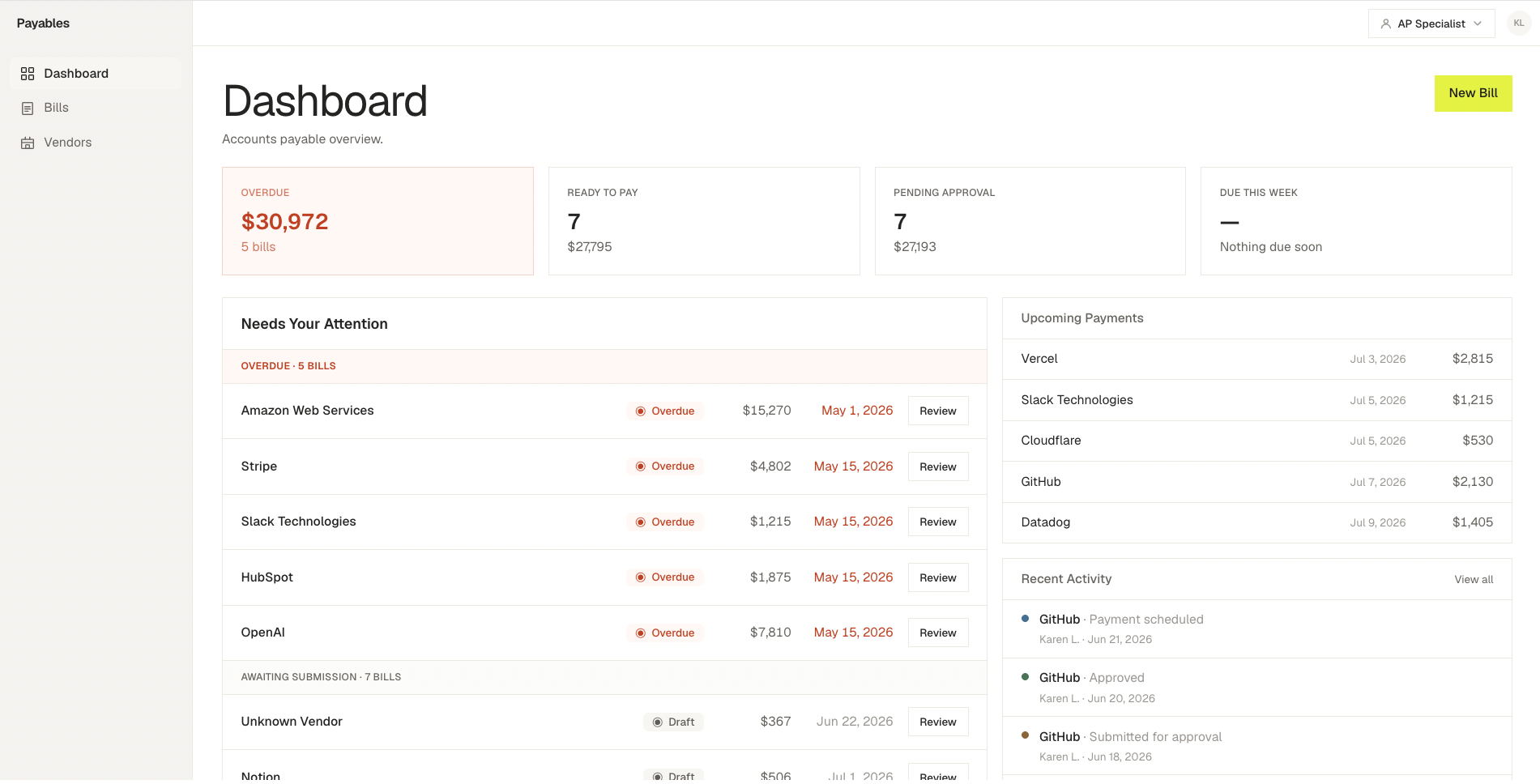This screenshot has height=784, width=1540.
Task: Open the GitHub Submitted for approval activity
Action: click(x=1256, y=747)
